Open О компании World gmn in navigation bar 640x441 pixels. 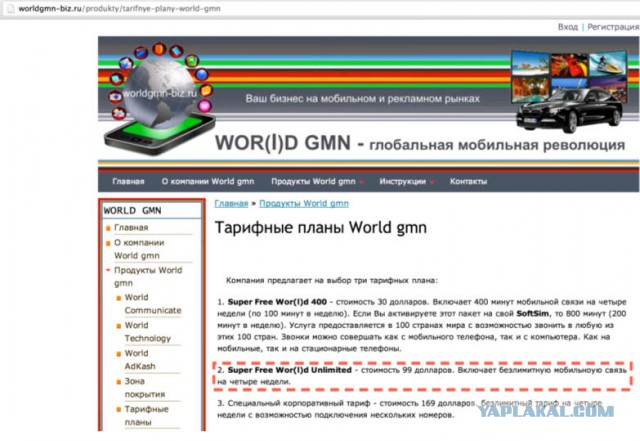click(208, 181)
